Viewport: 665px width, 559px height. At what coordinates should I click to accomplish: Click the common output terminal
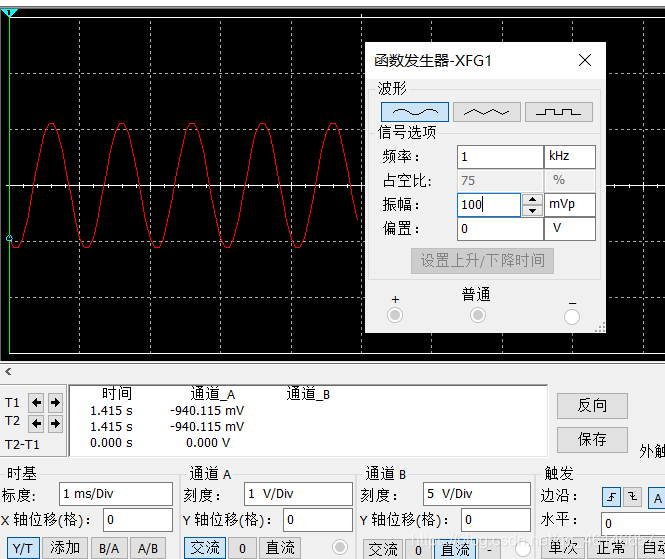pyautogui.click(x=478, y=315)
